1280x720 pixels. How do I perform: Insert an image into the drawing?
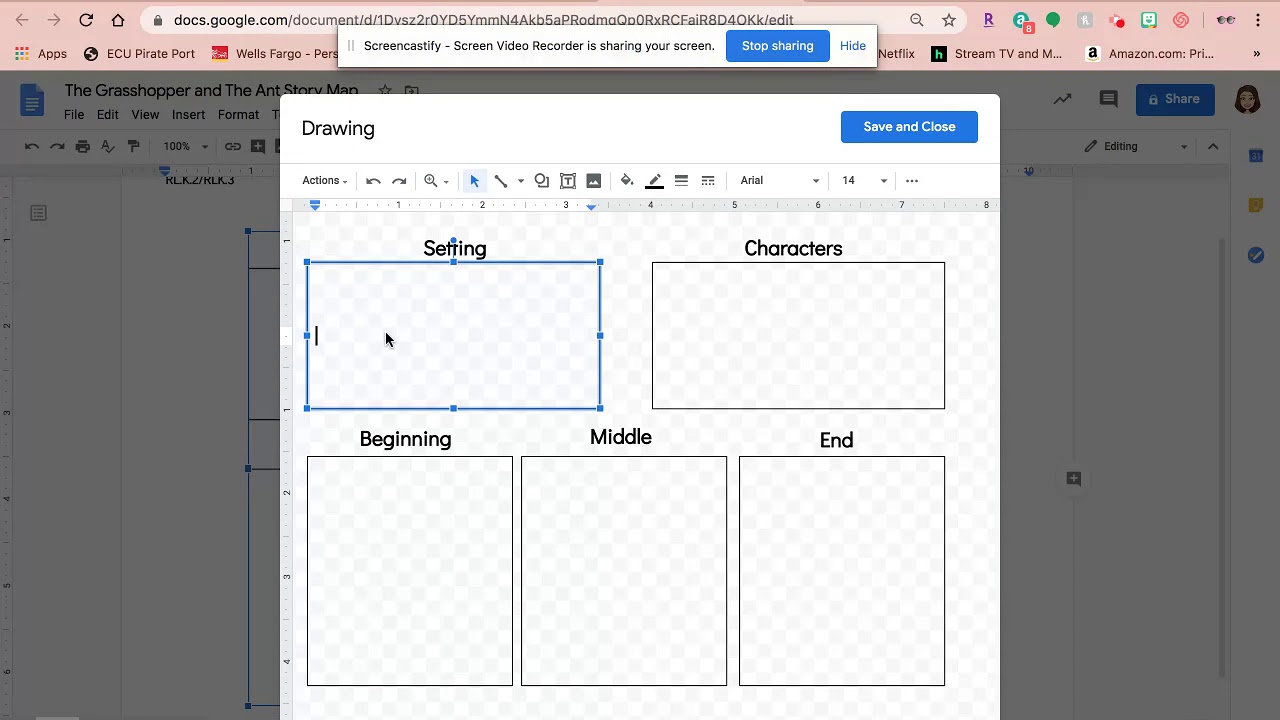[594, 181]
